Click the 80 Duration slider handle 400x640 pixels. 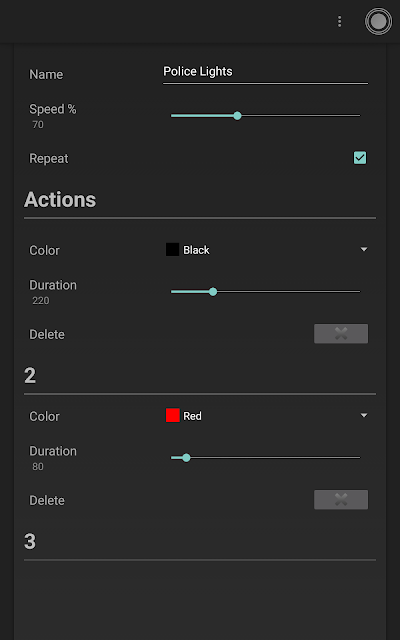click(186, 458)
